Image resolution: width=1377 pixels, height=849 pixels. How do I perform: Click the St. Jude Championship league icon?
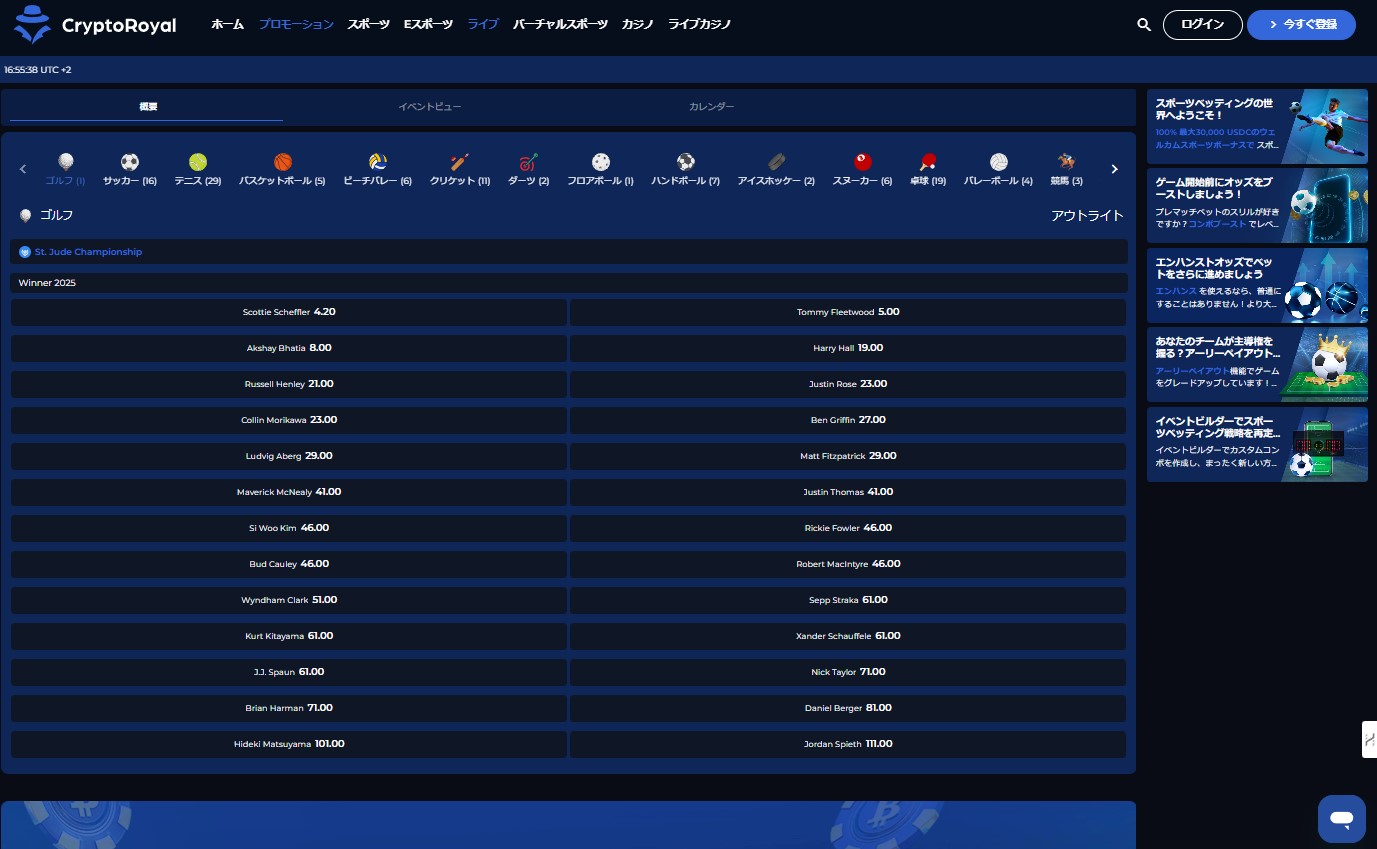(25, 252)
